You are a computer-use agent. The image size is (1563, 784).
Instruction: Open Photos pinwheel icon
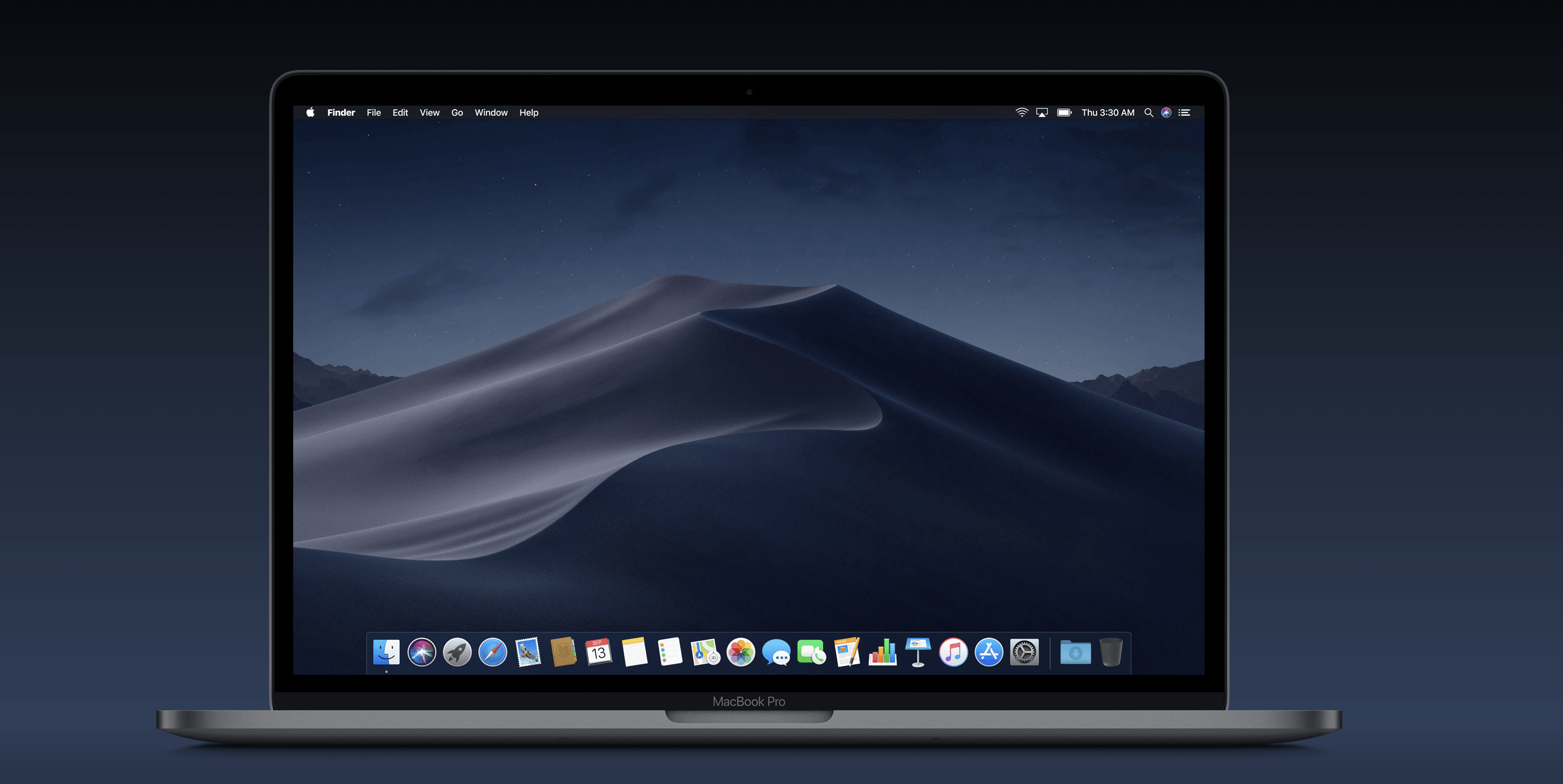tap(741, 652)
